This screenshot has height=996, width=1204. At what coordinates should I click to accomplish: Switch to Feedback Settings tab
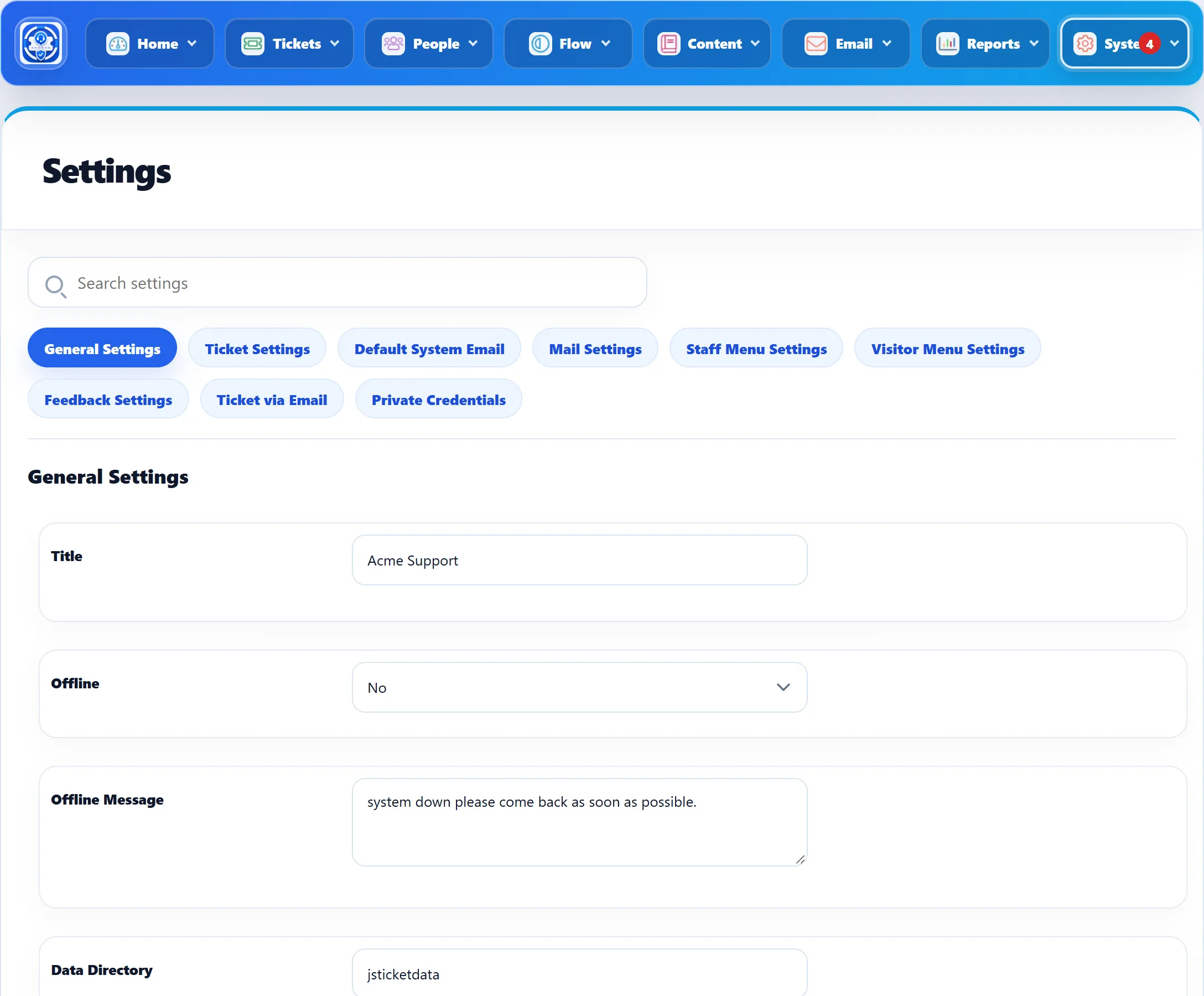pyautogui.click(x=108, y=399)
